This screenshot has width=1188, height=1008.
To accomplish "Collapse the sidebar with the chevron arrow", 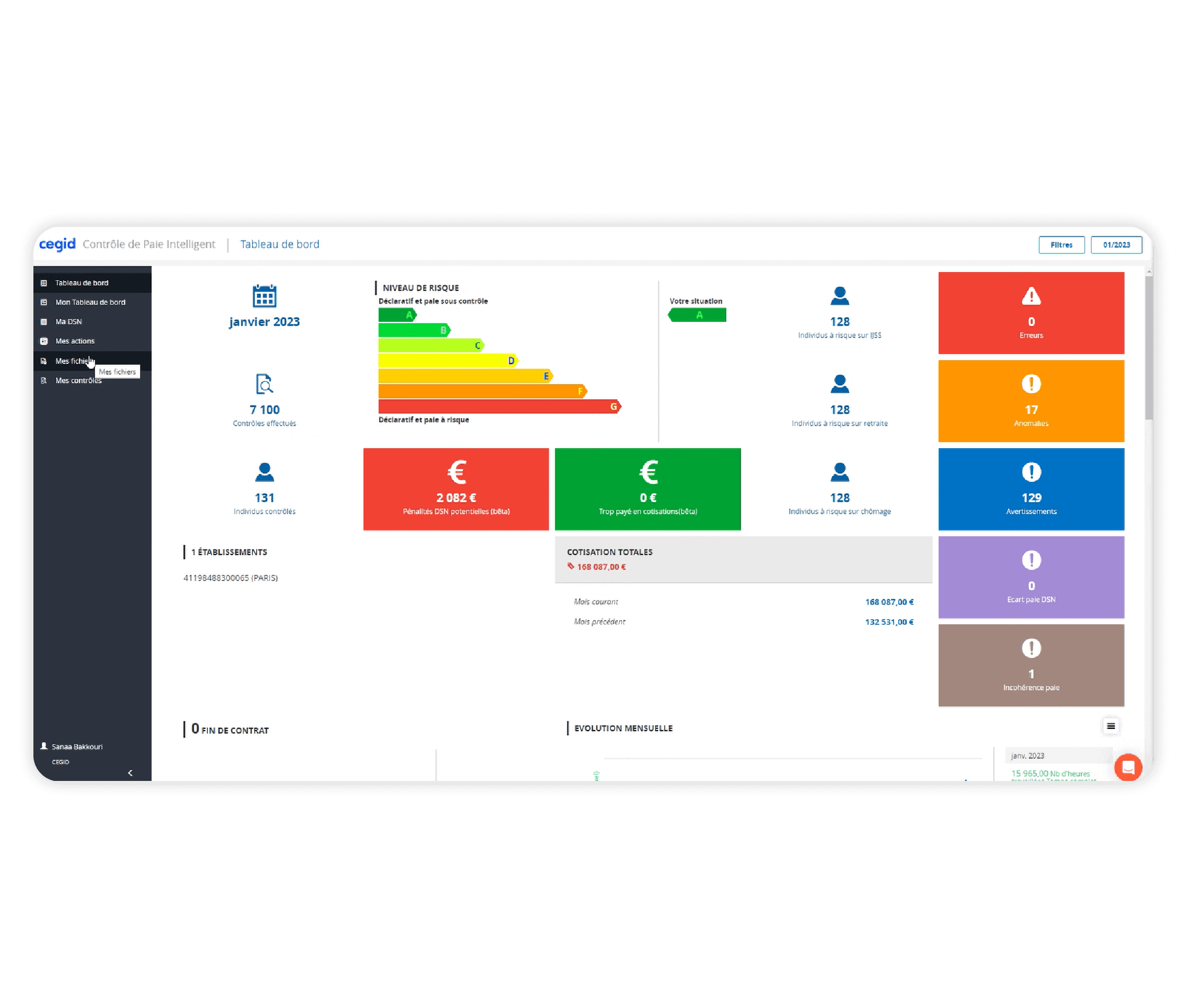I will pos(130,772).
